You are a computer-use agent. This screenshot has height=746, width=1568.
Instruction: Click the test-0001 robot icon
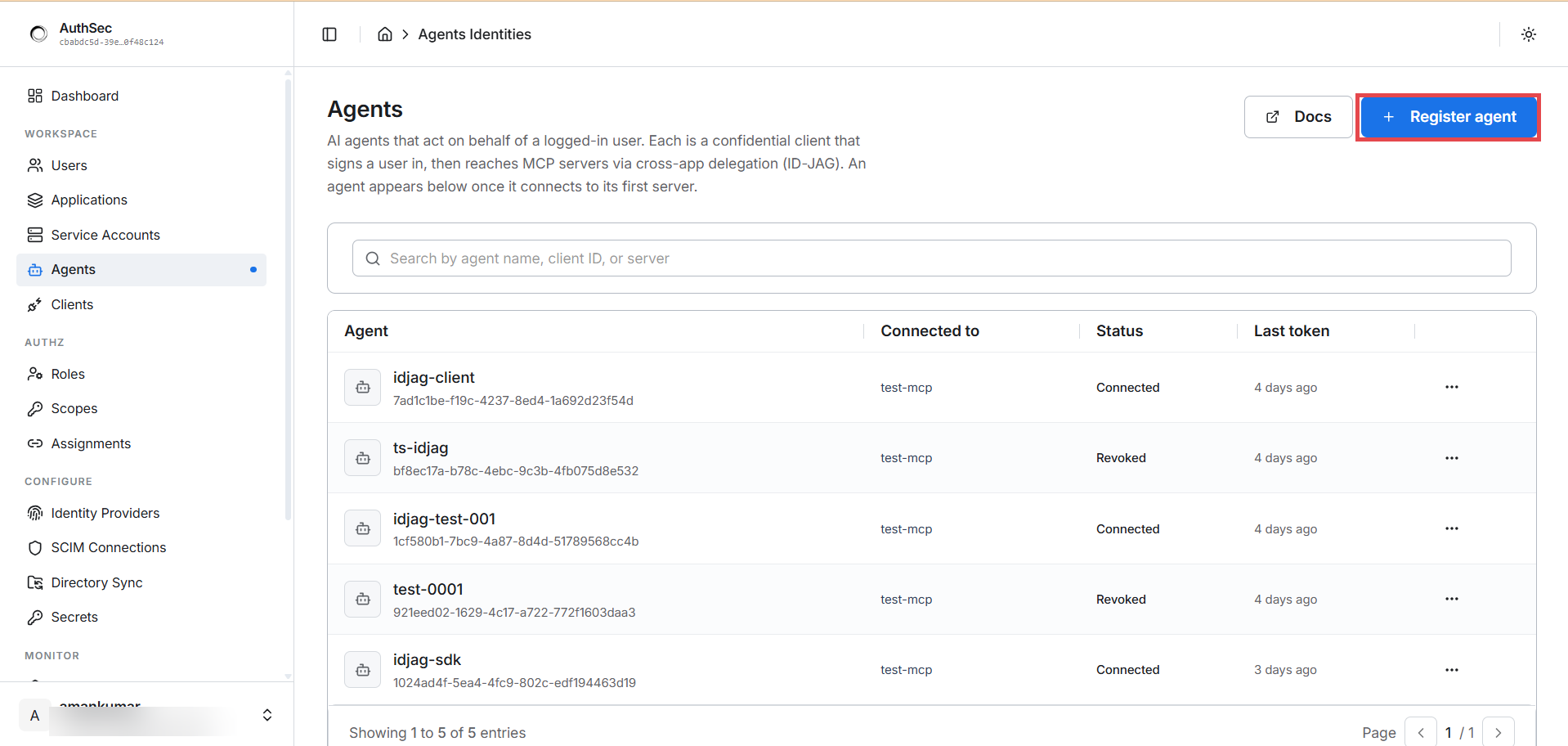[x=363, y=600]
